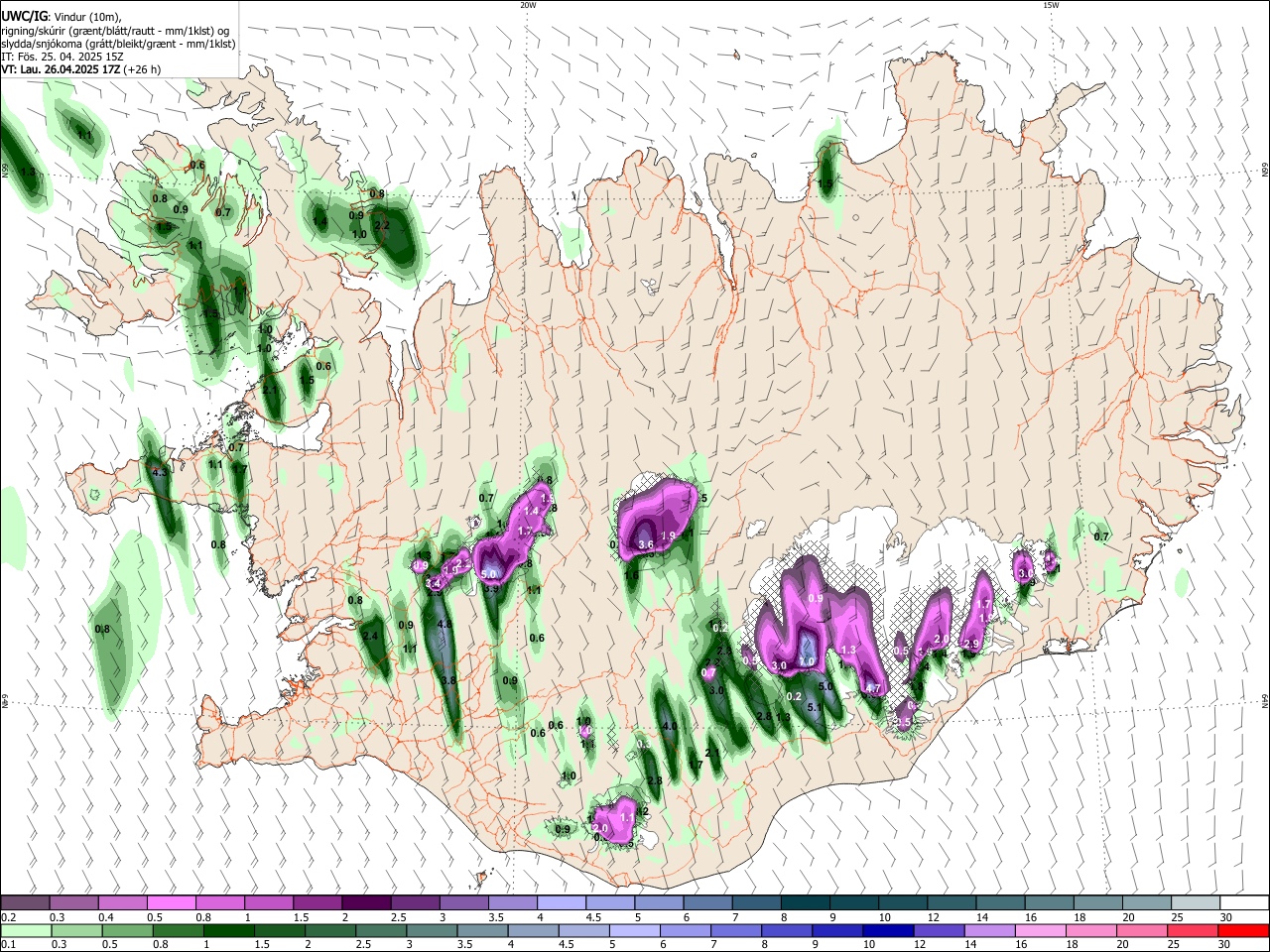The width and height of the screenshot is (1270, 952).
Task: Click the dark teal 8 mm swatch in the snow legend
Action: (x=805, y=902)
